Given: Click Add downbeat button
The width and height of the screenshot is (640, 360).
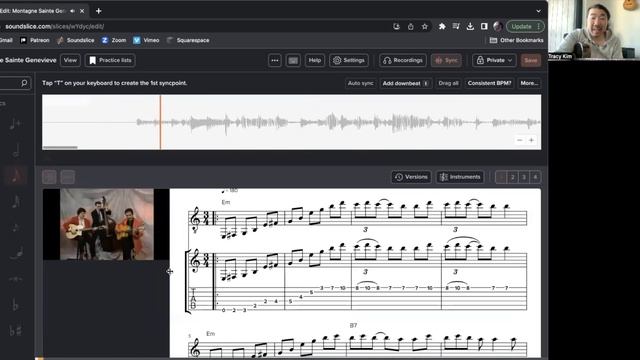Looking at the screenshot, I should (405, 83).
